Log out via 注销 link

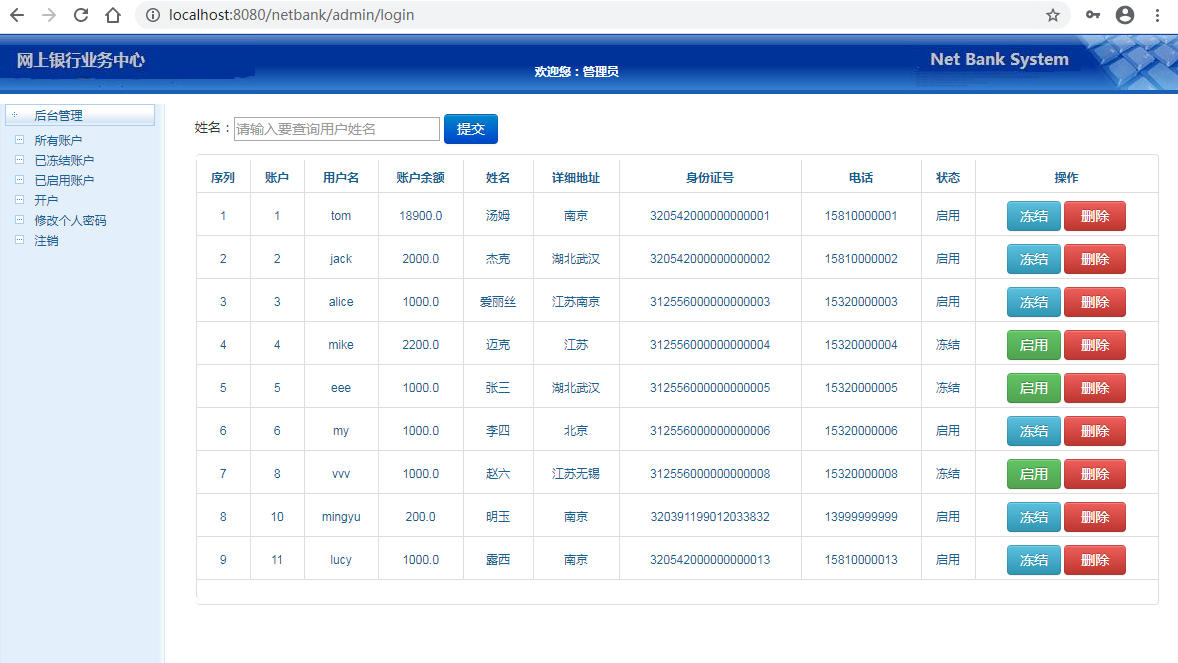pyautogui.click(x=47, y=239)
